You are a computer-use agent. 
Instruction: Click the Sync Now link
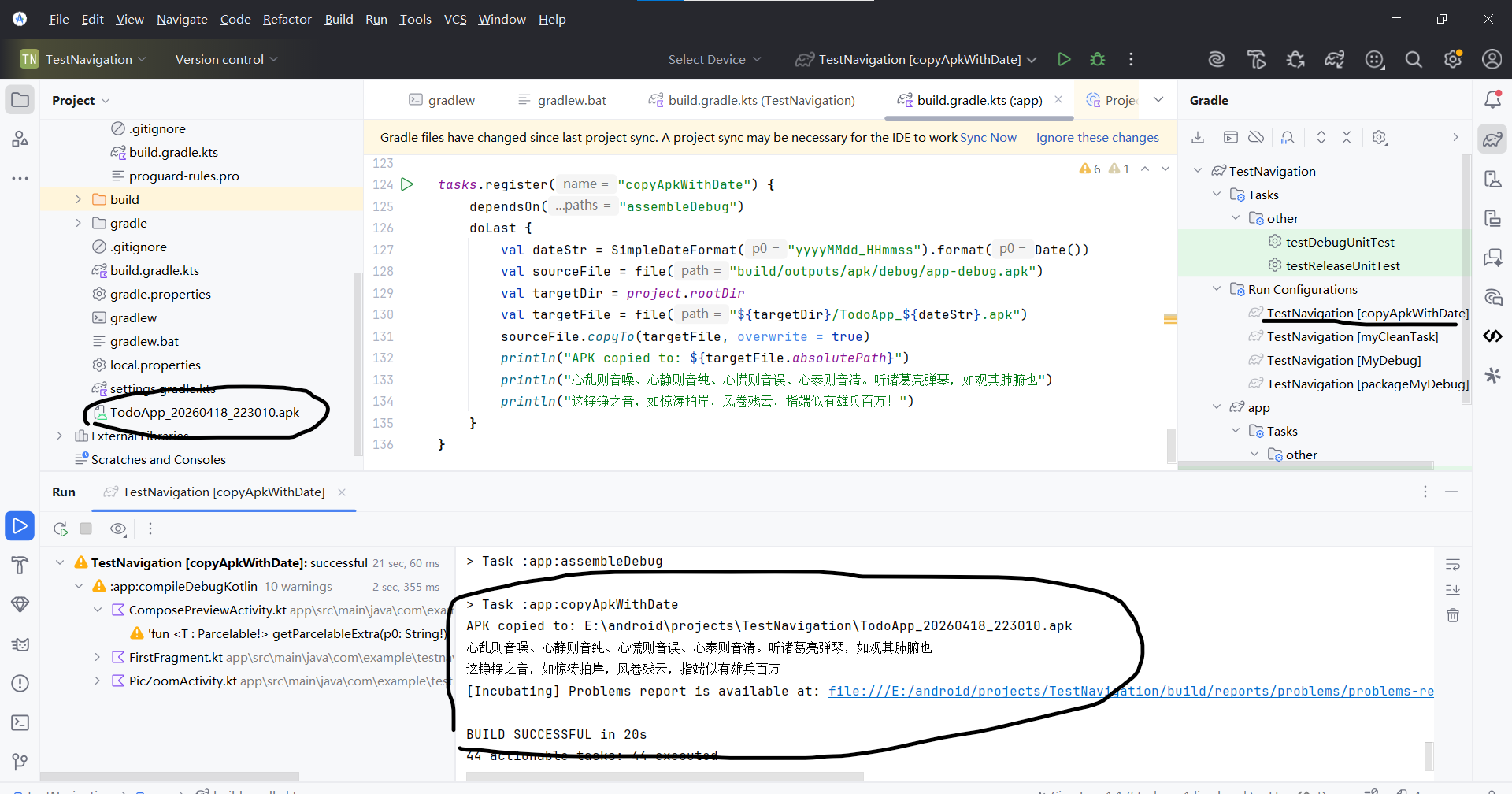coord(988,137)
